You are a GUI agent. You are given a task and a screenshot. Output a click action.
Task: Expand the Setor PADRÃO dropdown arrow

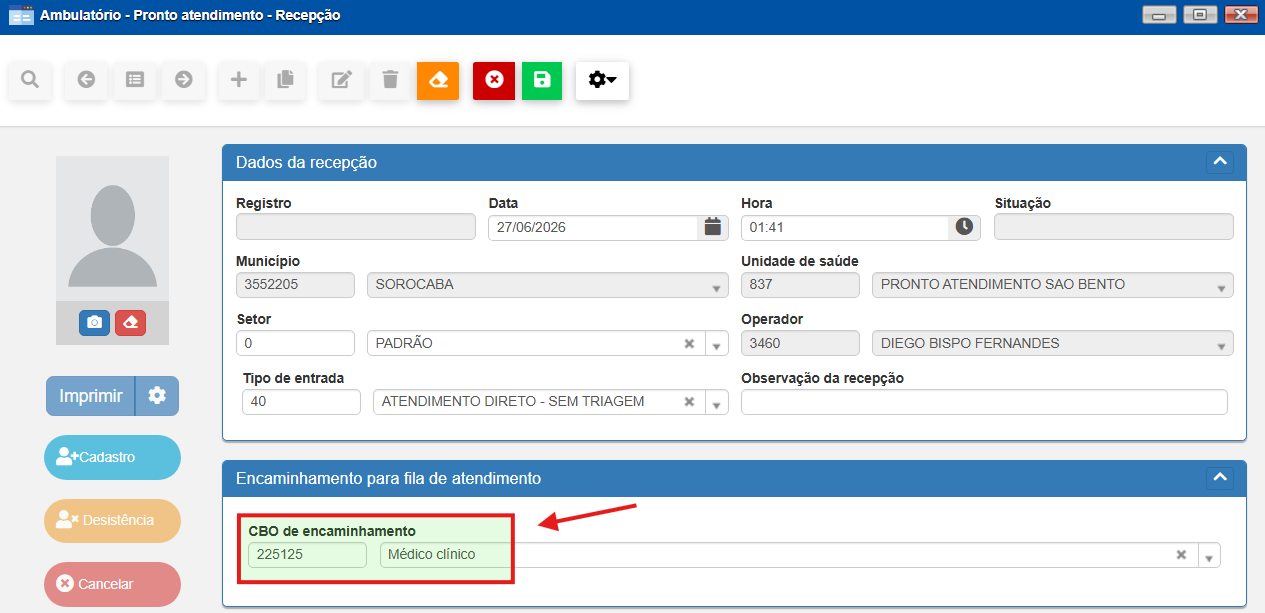point(717,344)
